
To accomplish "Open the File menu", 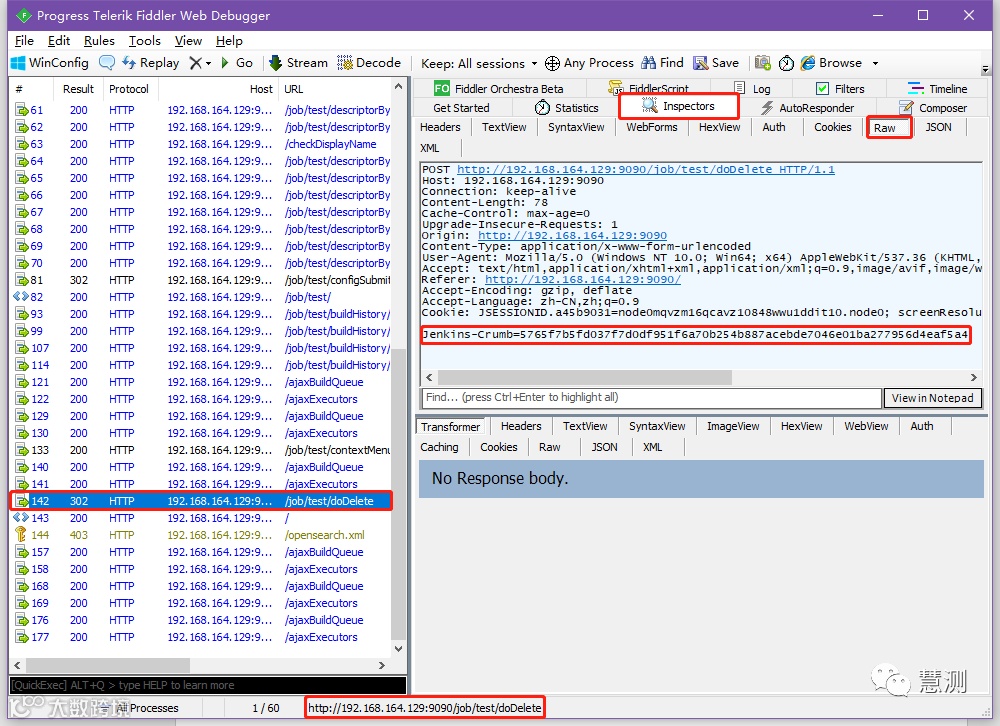I will pyautogui.click(x=24, y=41).
